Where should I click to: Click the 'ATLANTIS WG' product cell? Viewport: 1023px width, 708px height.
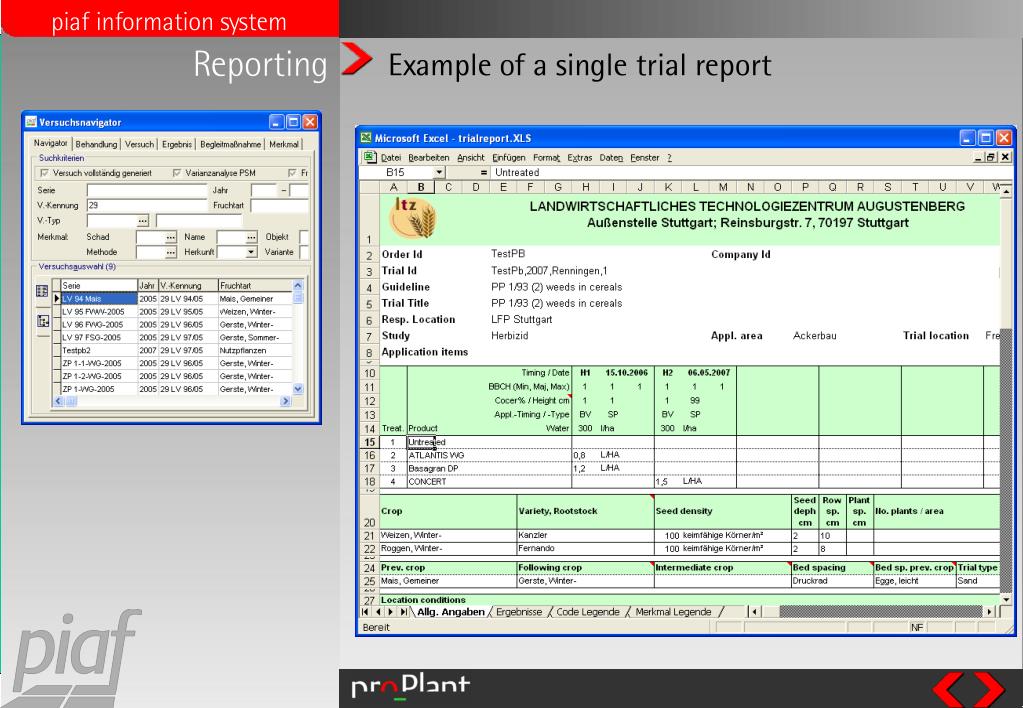click(x=489, y=455)
